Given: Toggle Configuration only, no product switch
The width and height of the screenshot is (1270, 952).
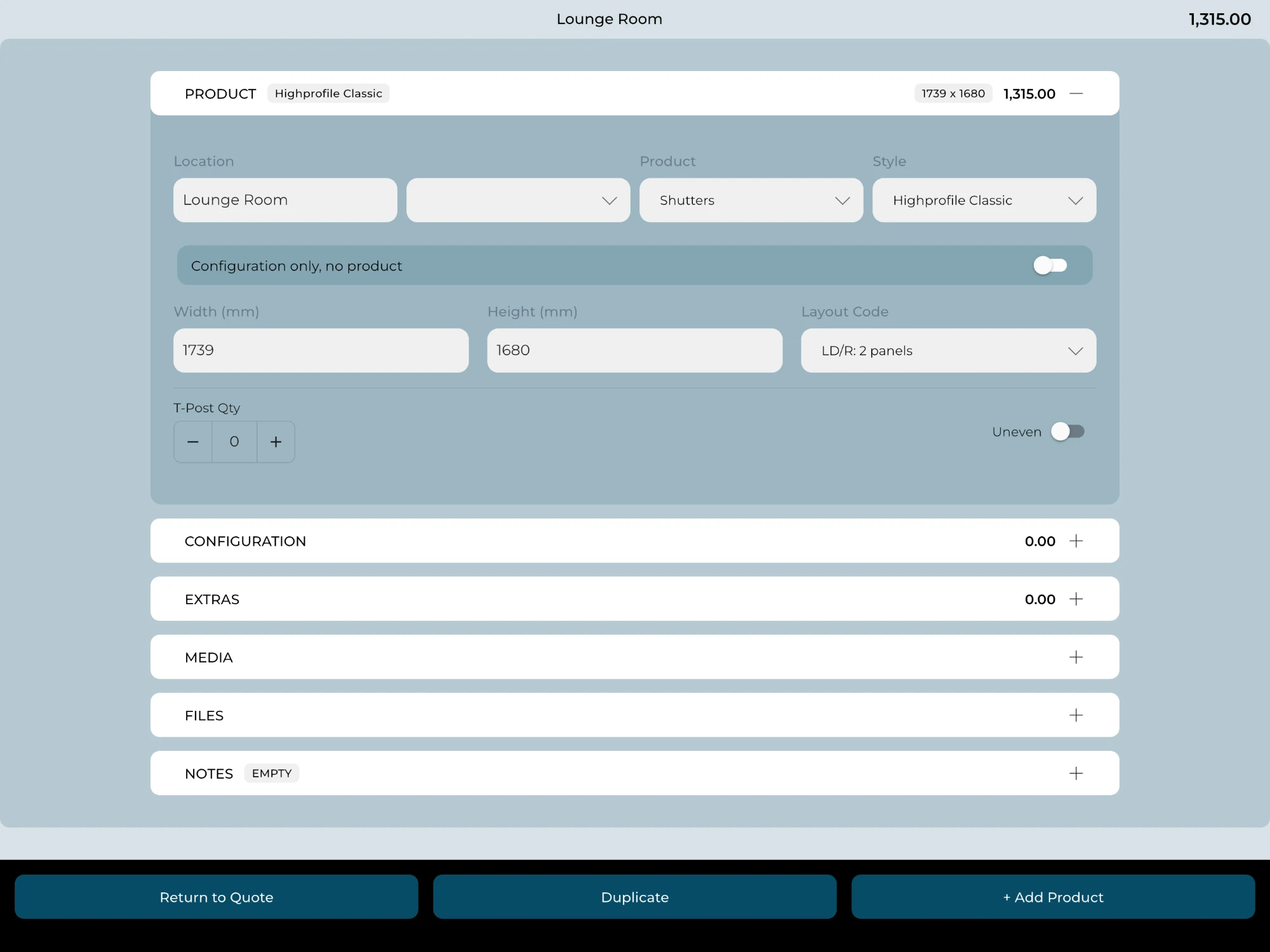Looking at the screenshot, I should click(x=1050, y=265).
